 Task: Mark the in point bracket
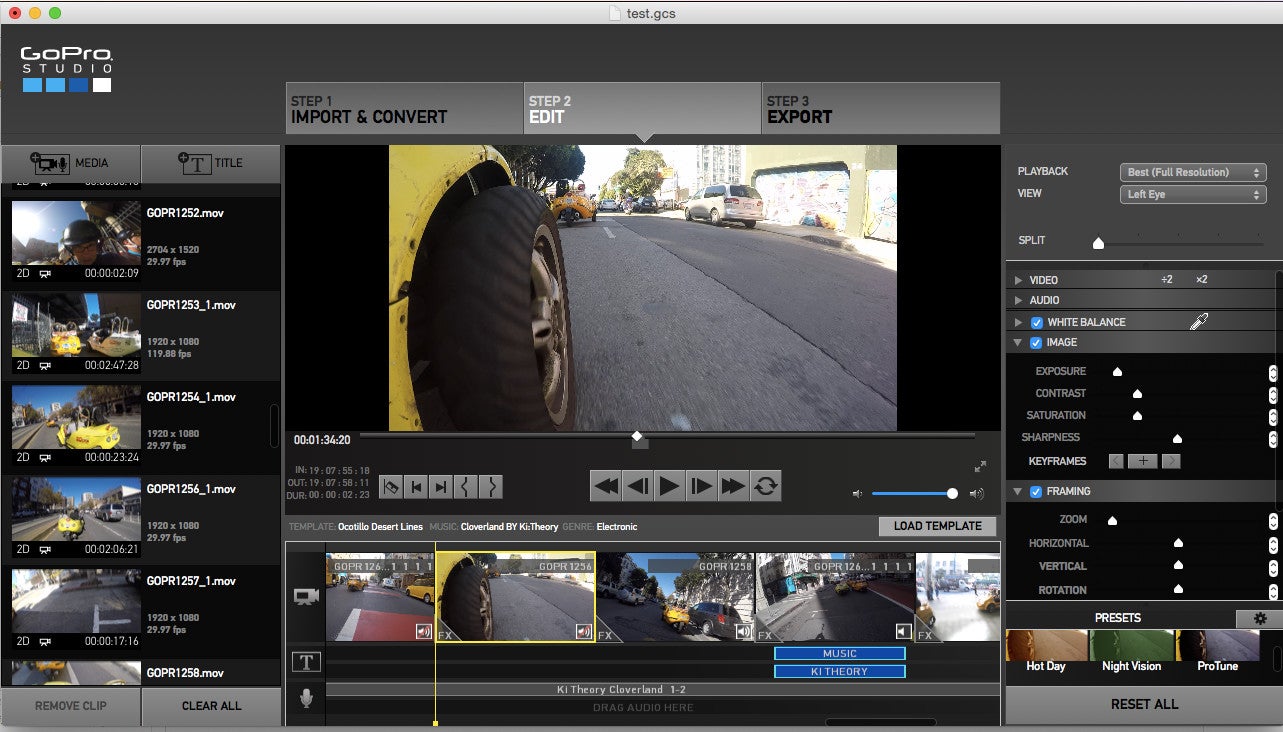466,487
